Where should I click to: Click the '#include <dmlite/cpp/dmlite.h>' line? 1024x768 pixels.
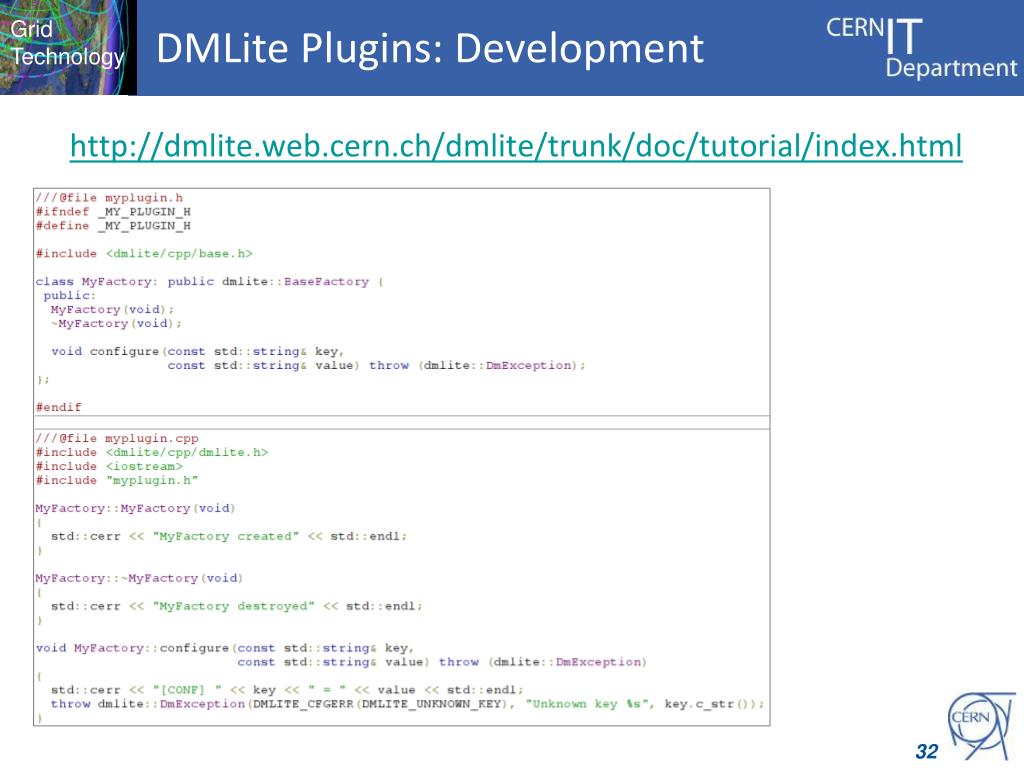pos(152,452)
